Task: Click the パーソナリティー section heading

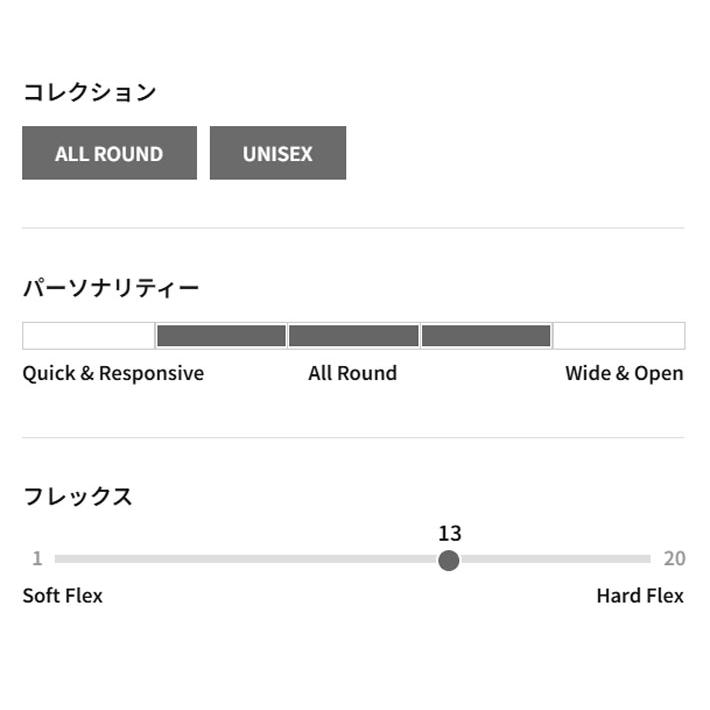Action: (111, 288)
